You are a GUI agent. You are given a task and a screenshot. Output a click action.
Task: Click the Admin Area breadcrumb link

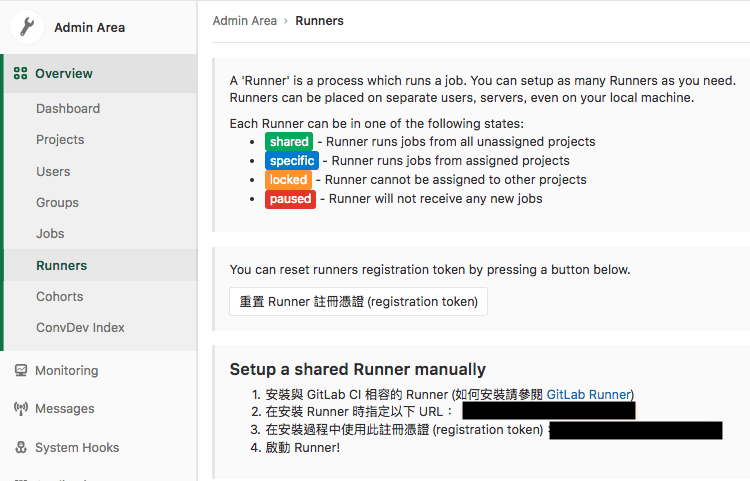[x=244, y=21]
